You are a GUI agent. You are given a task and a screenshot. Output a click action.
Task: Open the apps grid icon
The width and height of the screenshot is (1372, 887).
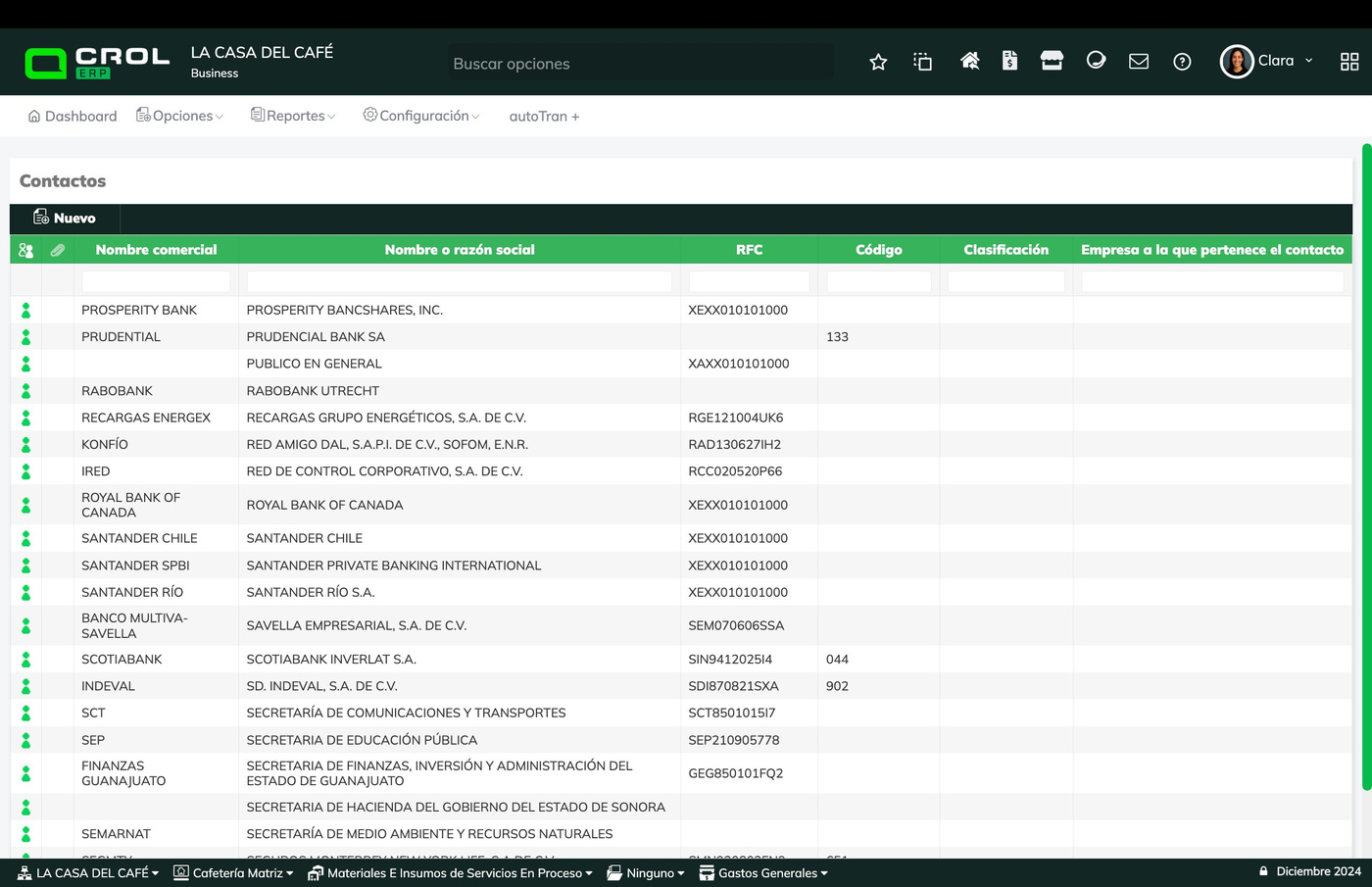click(x=1349, y=62)
